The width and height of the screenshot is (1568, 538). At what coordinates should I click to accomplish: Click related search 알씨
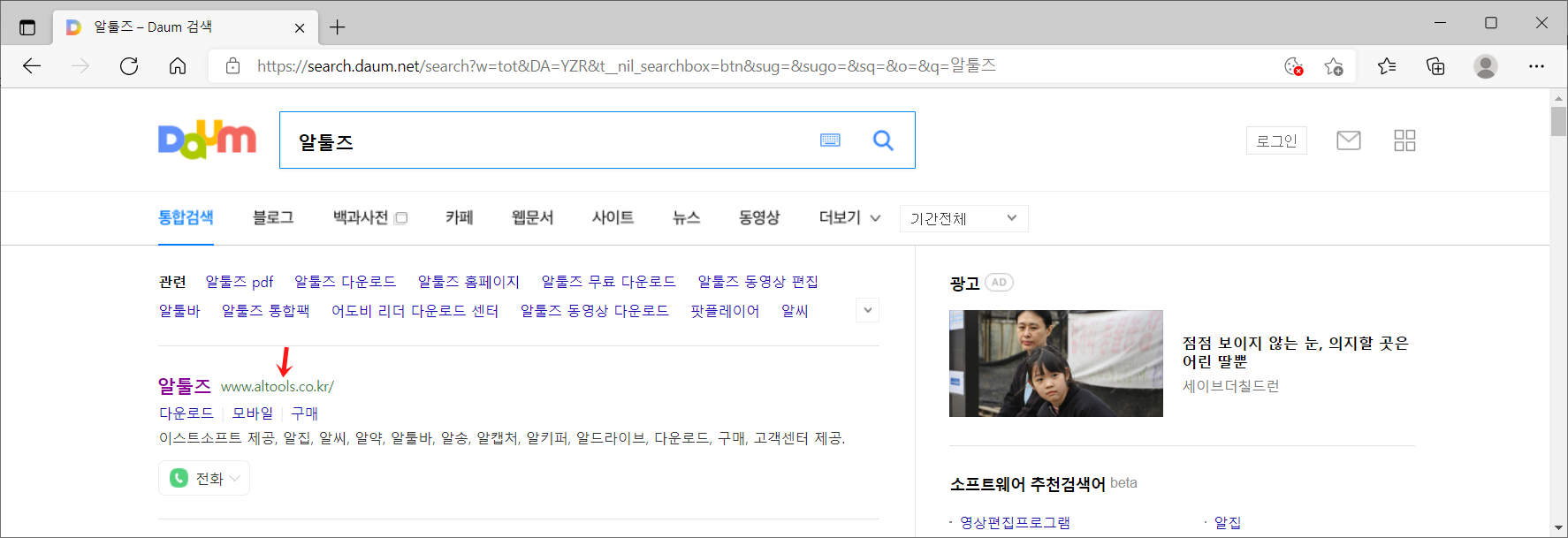click(x=795, y=311)
